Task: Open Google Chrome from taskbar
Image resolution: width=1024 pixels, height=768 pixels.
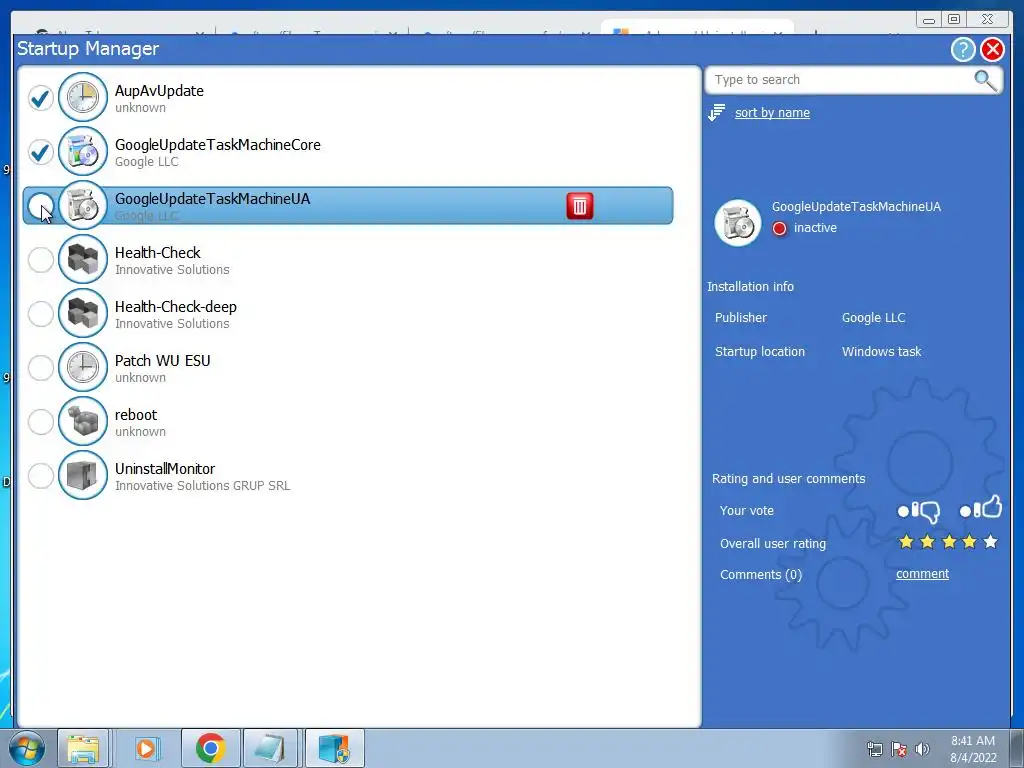Action: (210, 748)
